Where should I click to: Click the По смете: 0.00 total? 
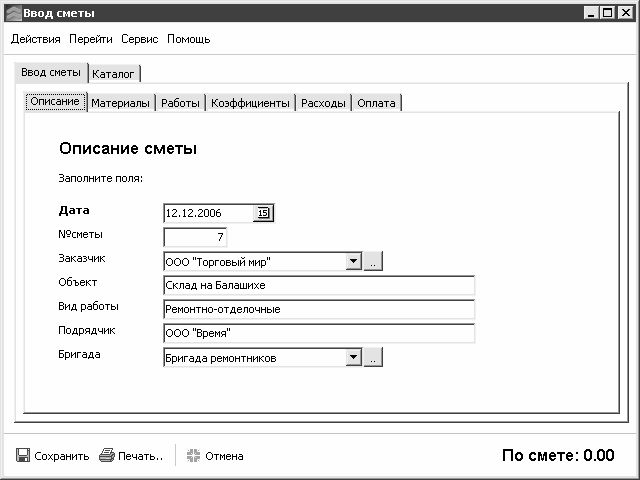(558, 455)
